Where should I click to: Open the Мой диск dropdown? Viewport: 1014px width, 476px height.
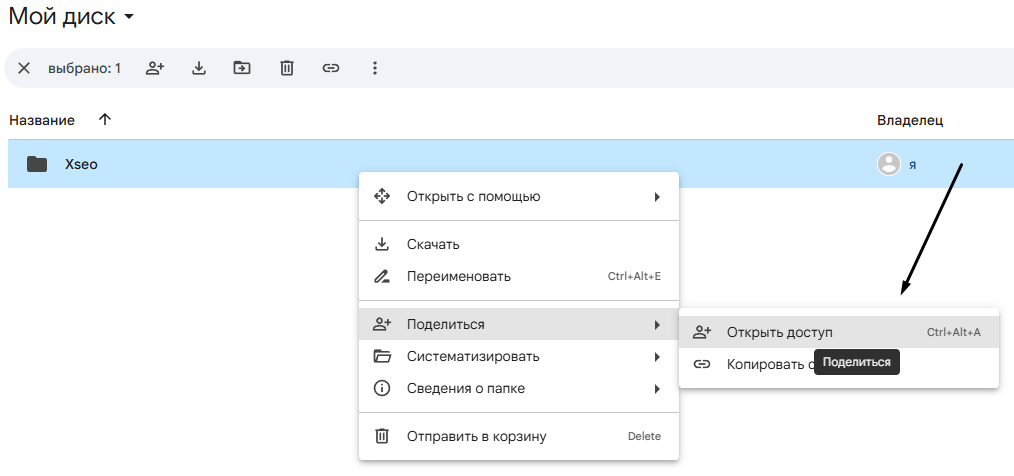71,16
